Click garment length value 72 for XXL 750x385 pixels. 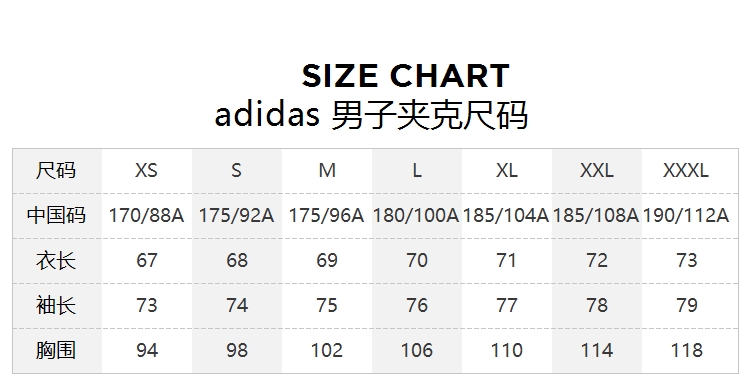tap(596, 261)
